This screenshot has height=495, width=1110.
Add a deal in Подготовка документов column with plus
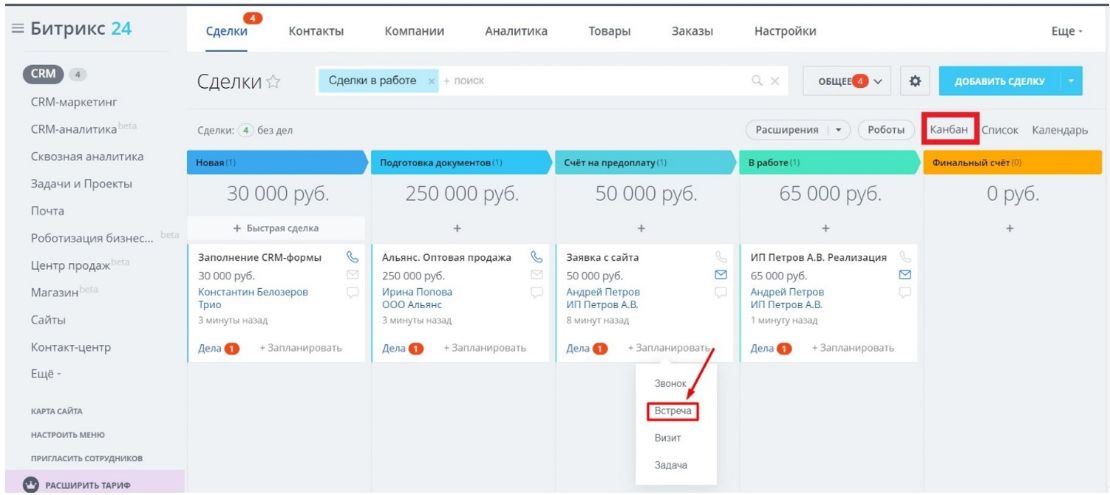pyautogui.click(x=457, y=229)
